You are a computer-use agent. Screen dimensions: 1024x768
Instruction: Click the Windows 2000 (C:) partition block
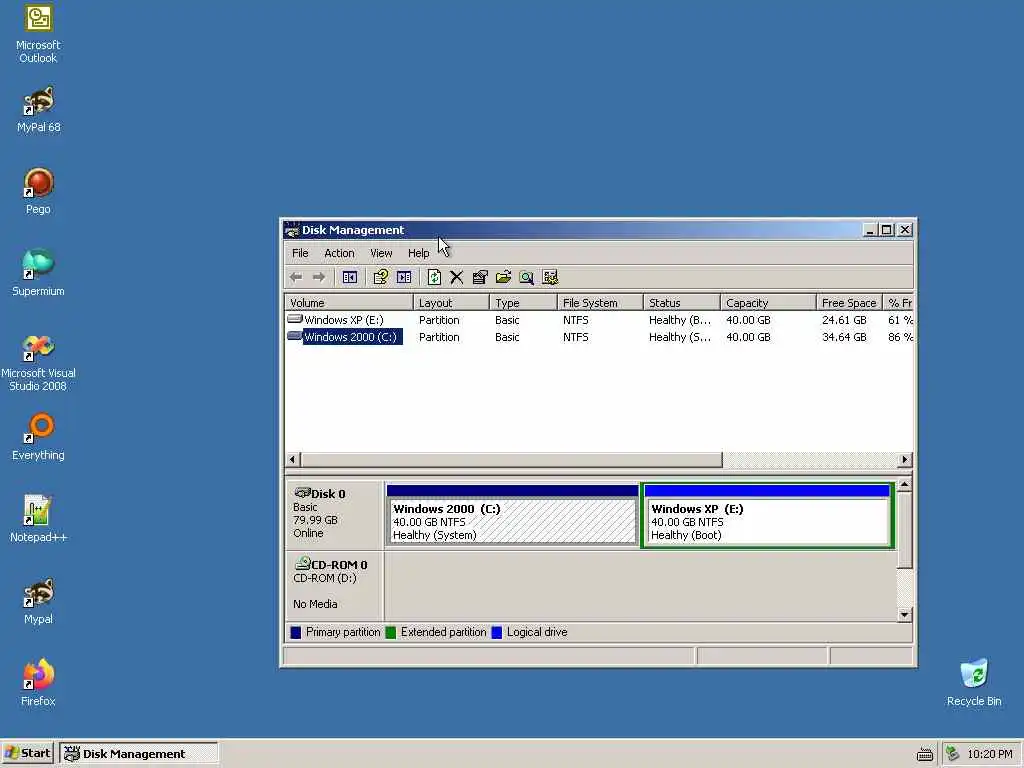tap(512, 515)
